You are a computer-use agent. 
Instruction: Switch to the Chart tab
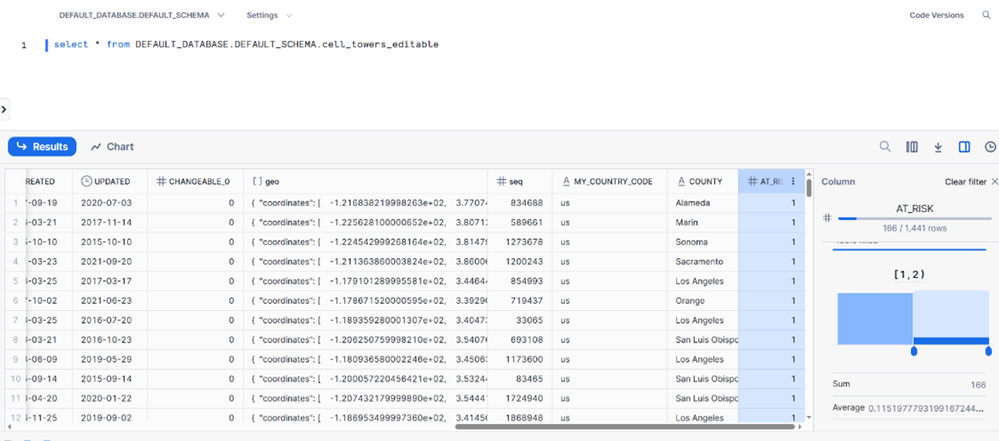tap(112, 147)
